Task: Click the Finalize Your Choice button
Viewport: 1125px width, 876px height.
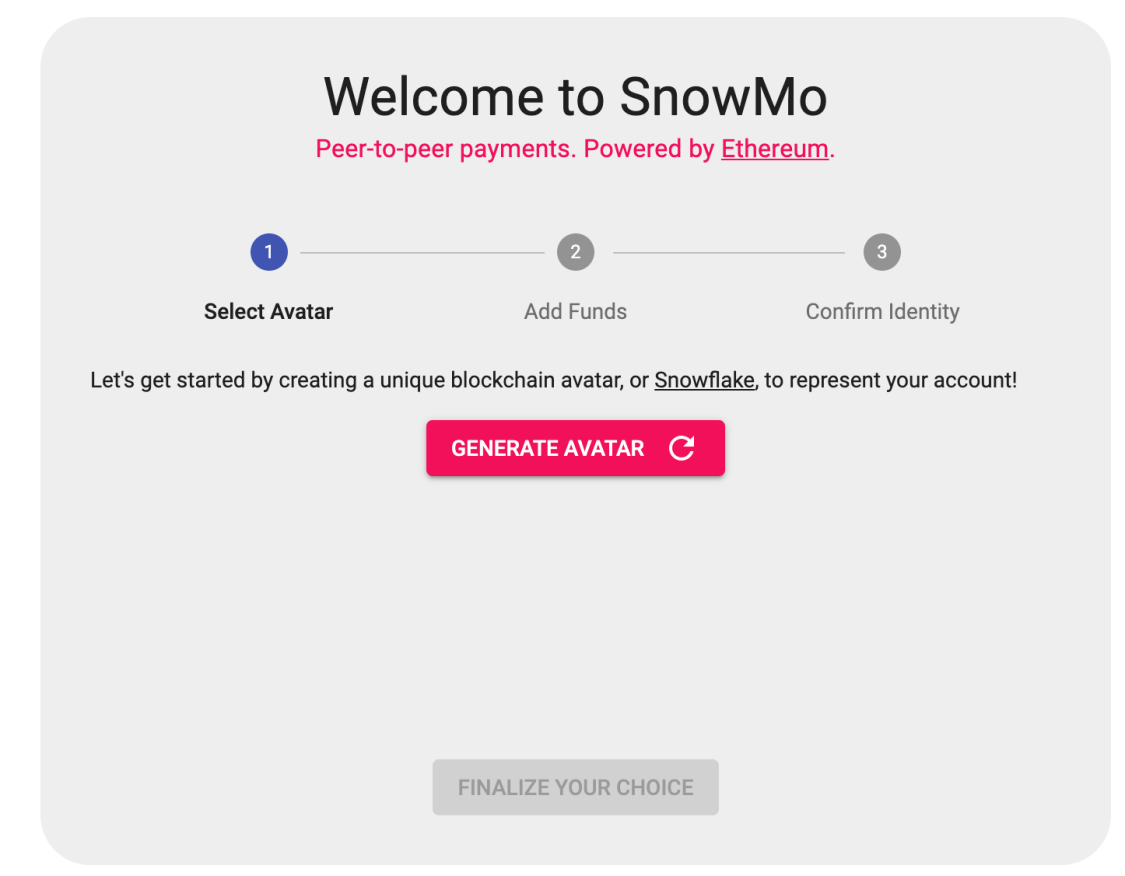Action: (x=575, y=787)
